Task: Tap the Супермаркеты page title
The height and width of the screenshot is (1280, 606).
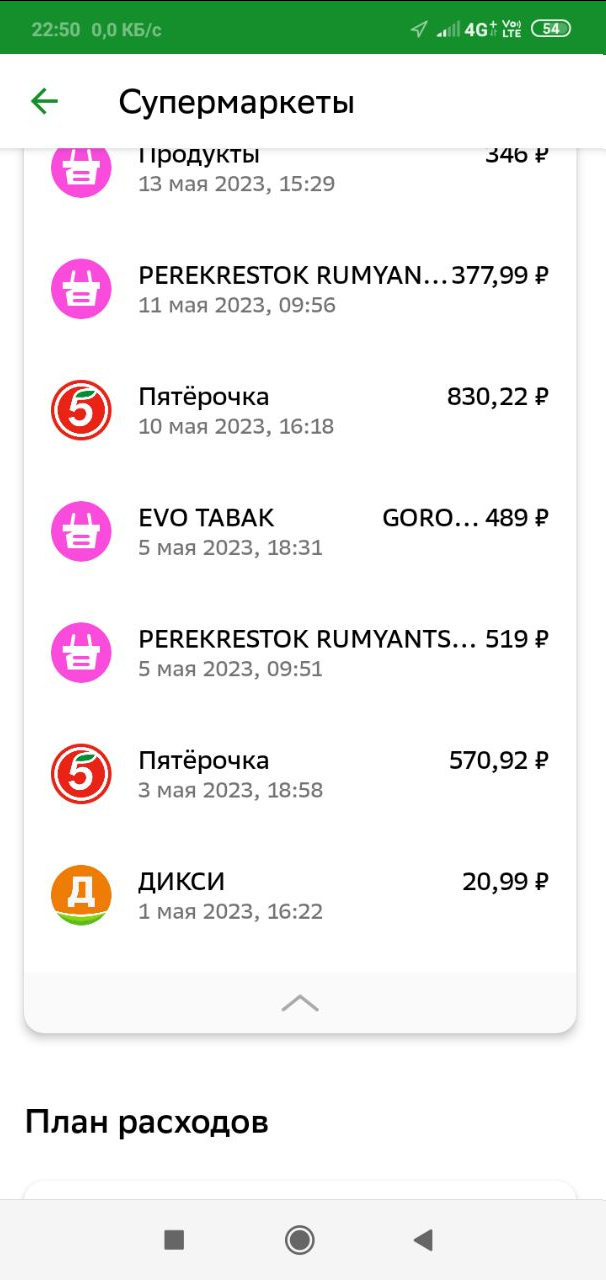Action: pos(237,102)
